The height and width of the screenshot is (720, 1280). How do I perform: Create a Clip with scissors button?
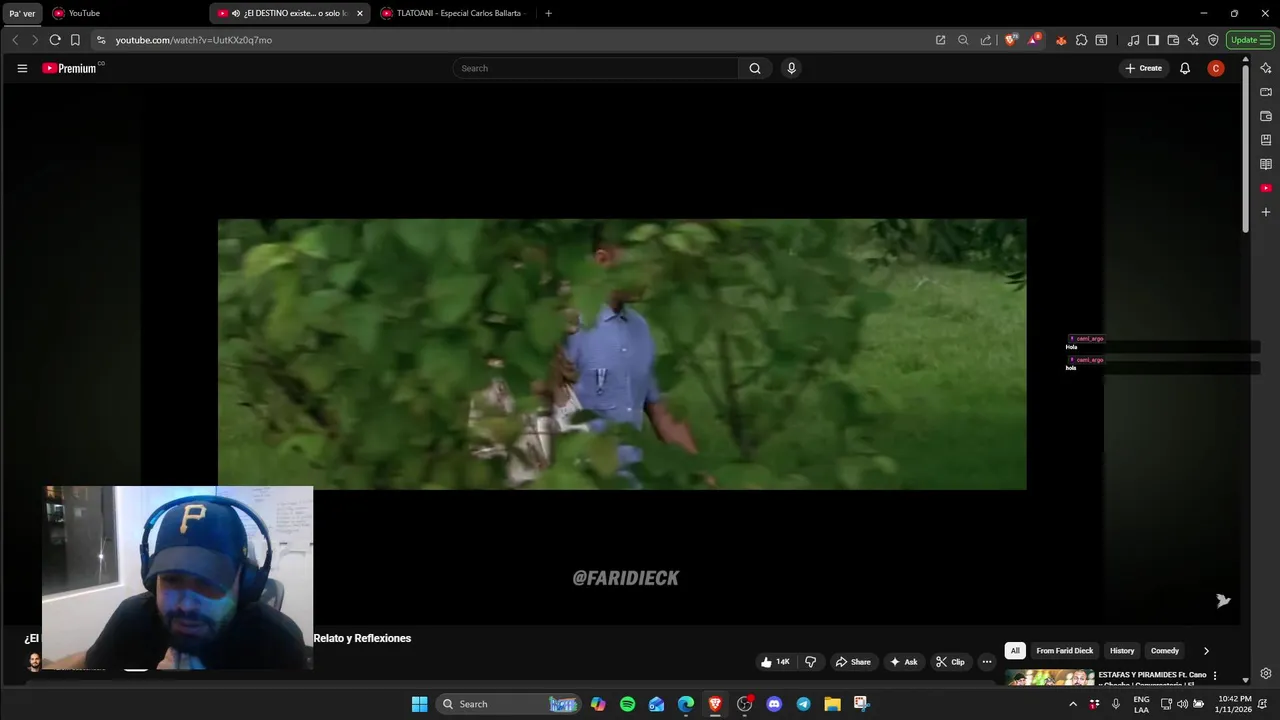(950, 662)
